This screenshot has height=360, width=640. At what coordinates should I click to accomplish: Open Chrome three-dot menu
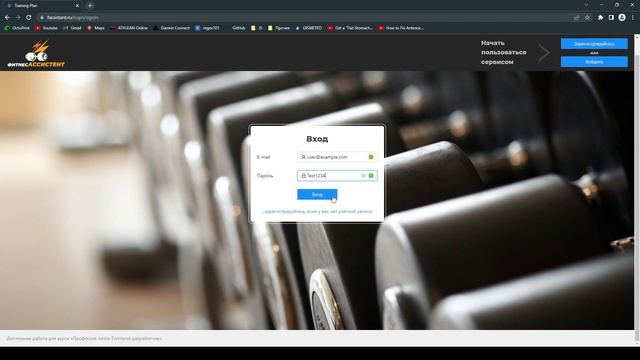(x=633, y=18)
